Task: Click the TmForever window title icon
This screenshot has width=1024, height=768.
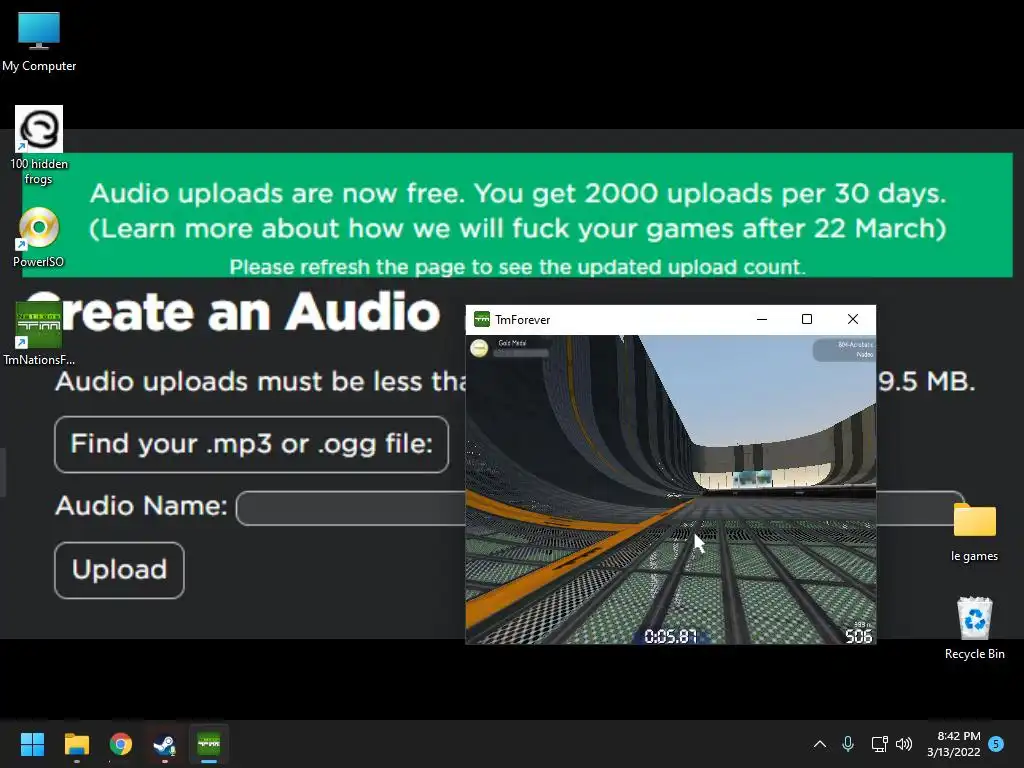Action: (x=482, y=319)
